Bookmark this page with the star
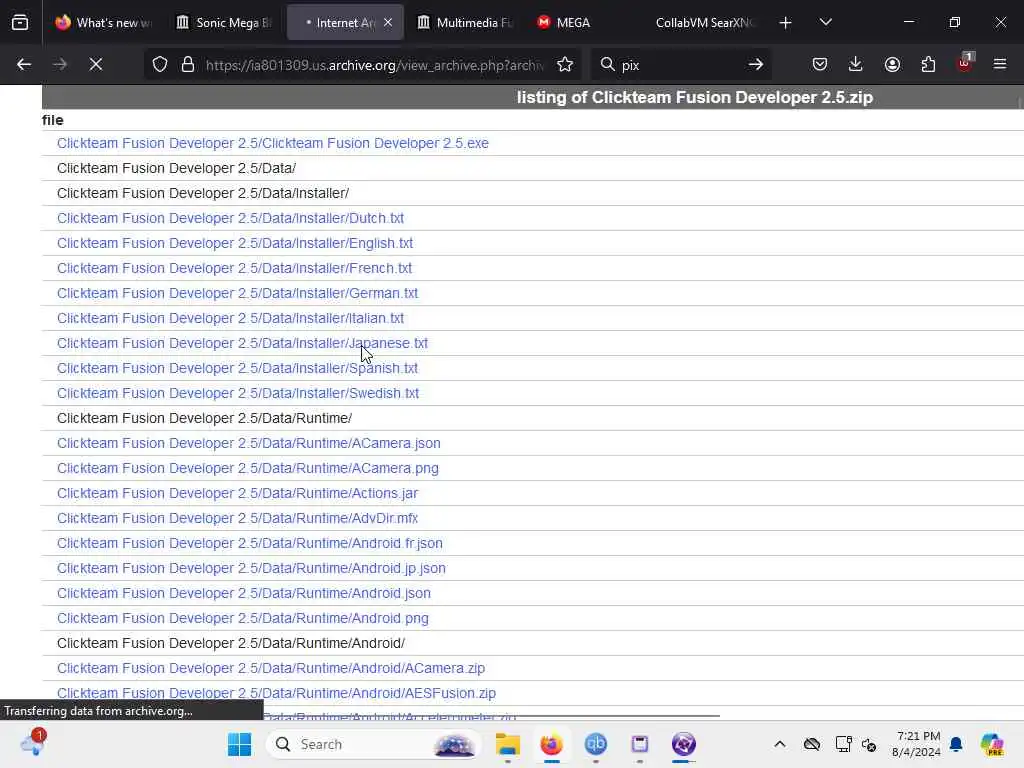 tap(565, 64)
